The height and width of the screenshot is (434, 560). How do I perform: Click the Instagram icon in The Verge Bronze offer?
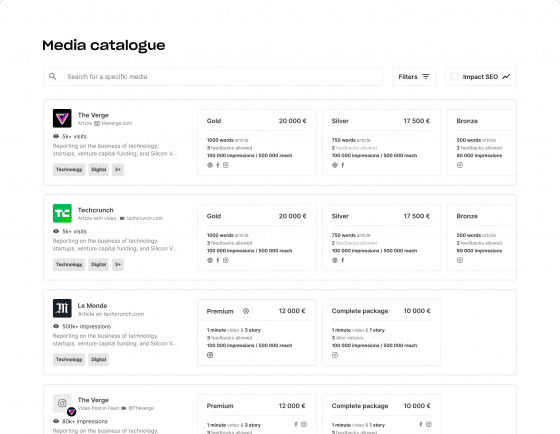(x=460, y=165)
